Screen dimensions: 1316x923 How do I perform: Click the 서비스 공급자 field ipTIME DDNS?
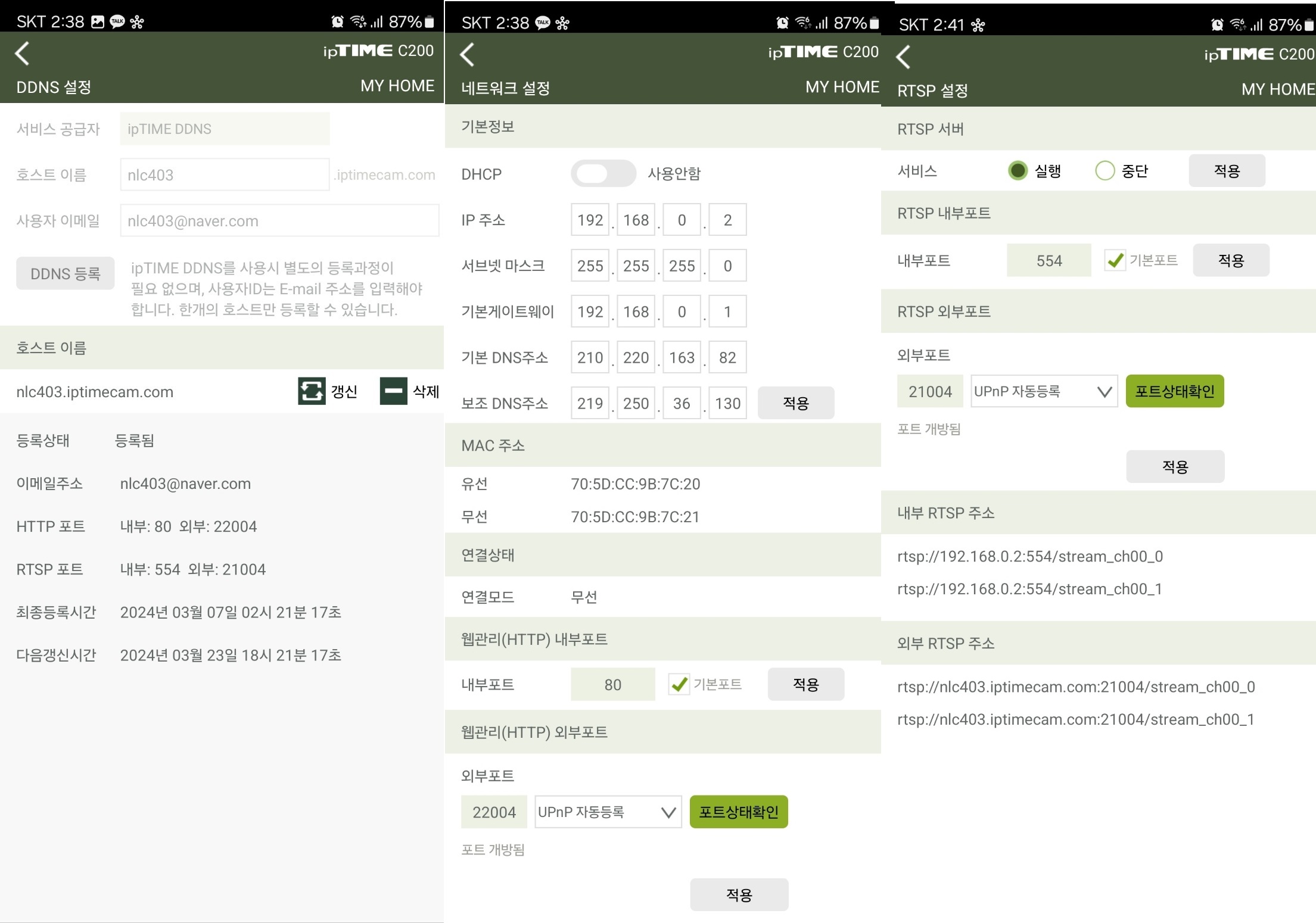click(x=225, y=129)
